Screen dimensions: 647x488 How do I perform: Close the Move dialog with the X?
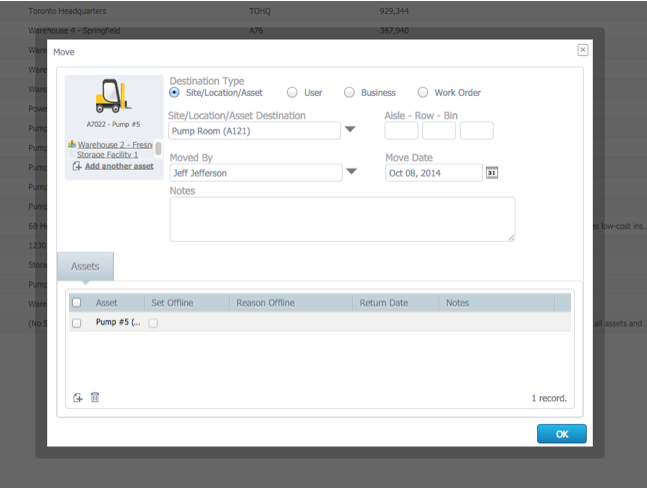pos(583,50)
